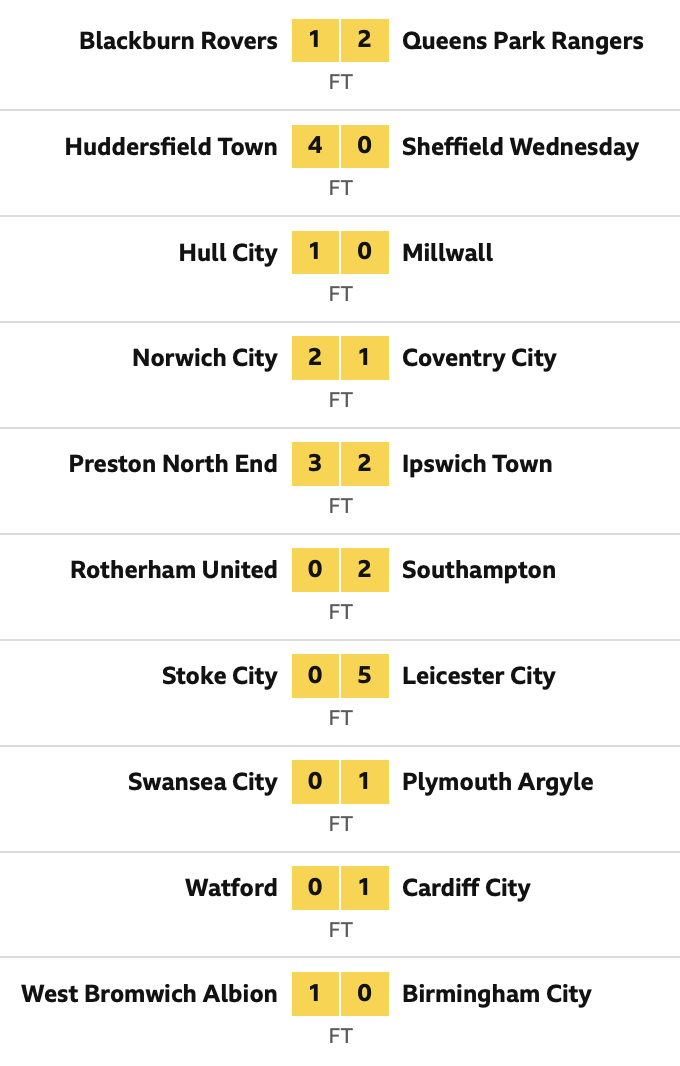Open the Queens Park Rangers team link
Image resolution: width=680 pixels, height=1066 pixels.
click(x=522, y=41)
